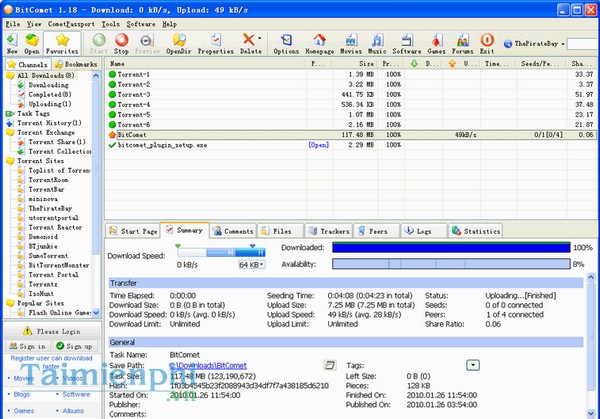Open the Help menu

(x=169, y=24)
